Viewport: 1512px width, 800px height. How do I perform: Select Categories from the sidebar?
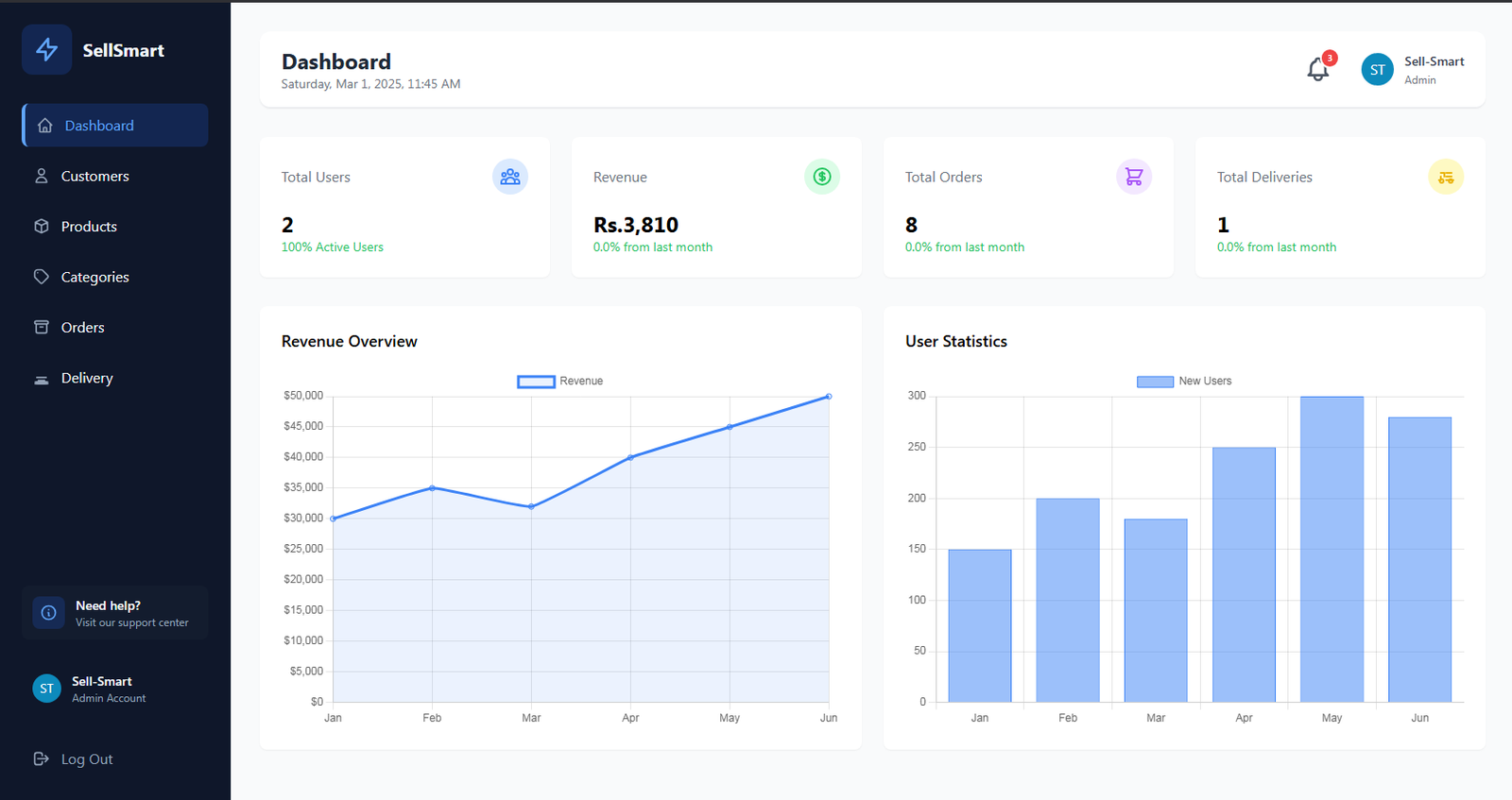[94, 278]
